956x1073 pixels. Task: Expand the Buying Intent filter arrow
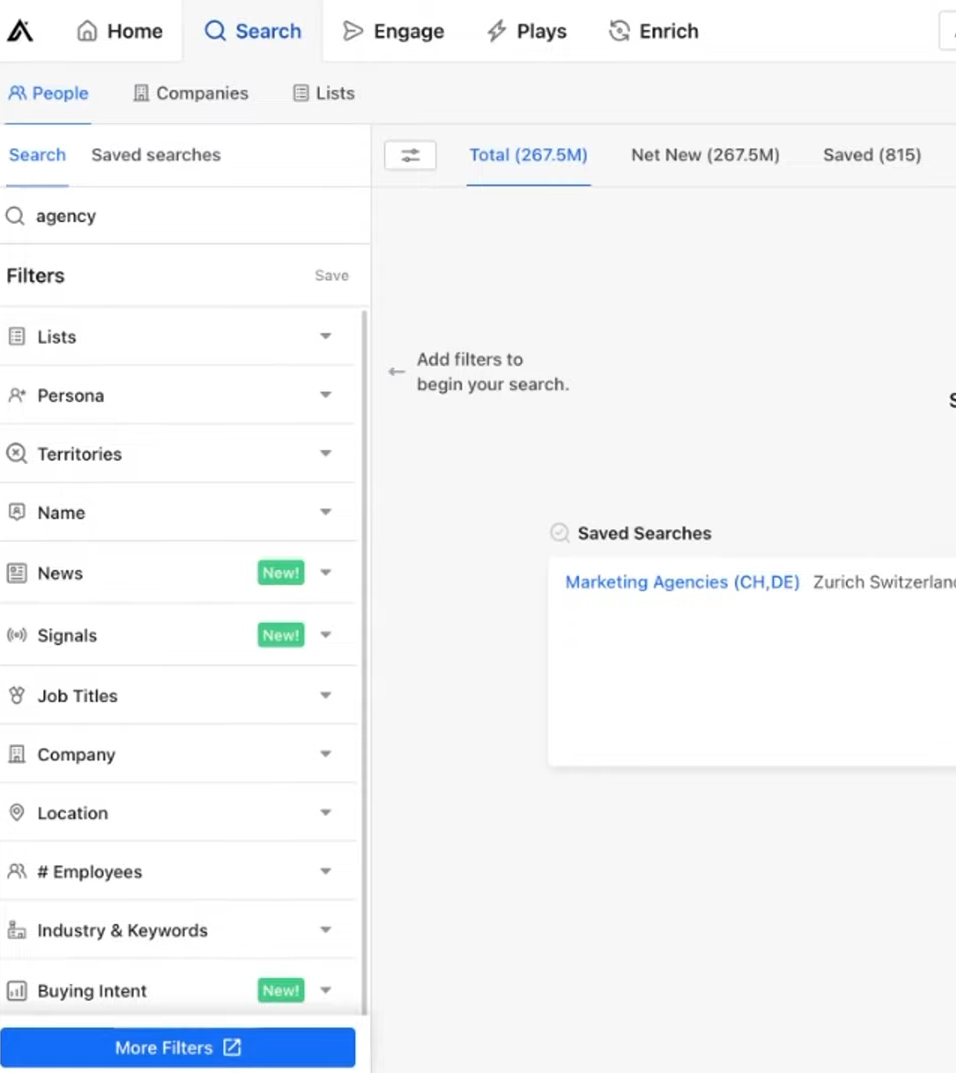[326, 990]
